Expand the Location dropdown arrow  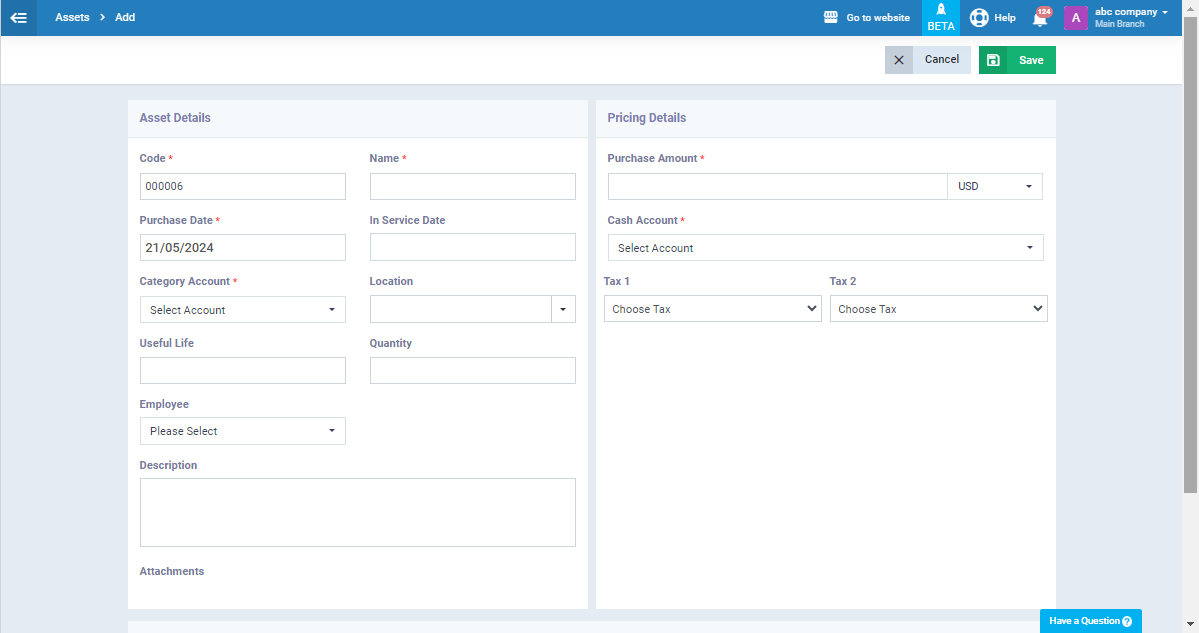[x=564, y=310]
